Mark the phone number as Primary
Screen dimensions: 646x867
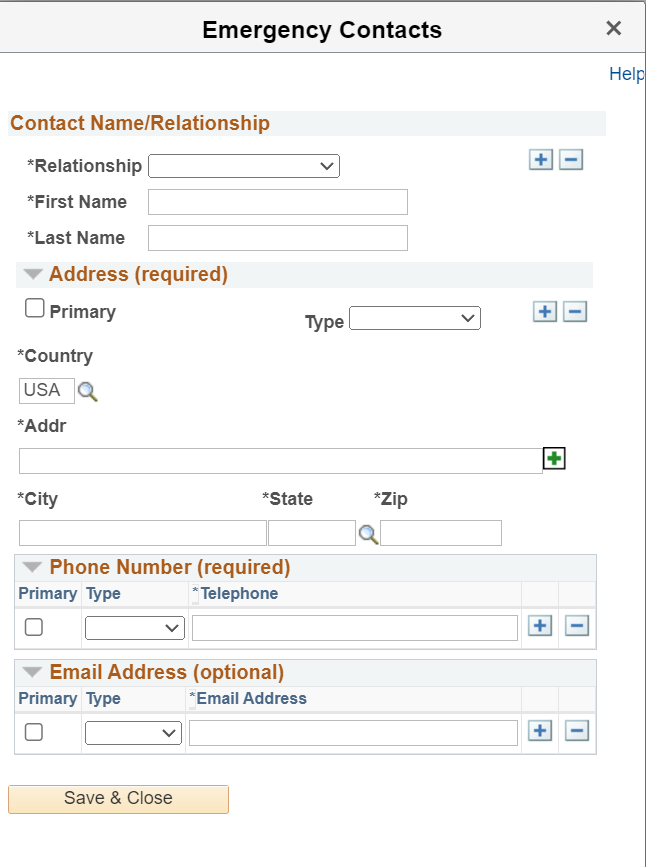pos(34,627)
